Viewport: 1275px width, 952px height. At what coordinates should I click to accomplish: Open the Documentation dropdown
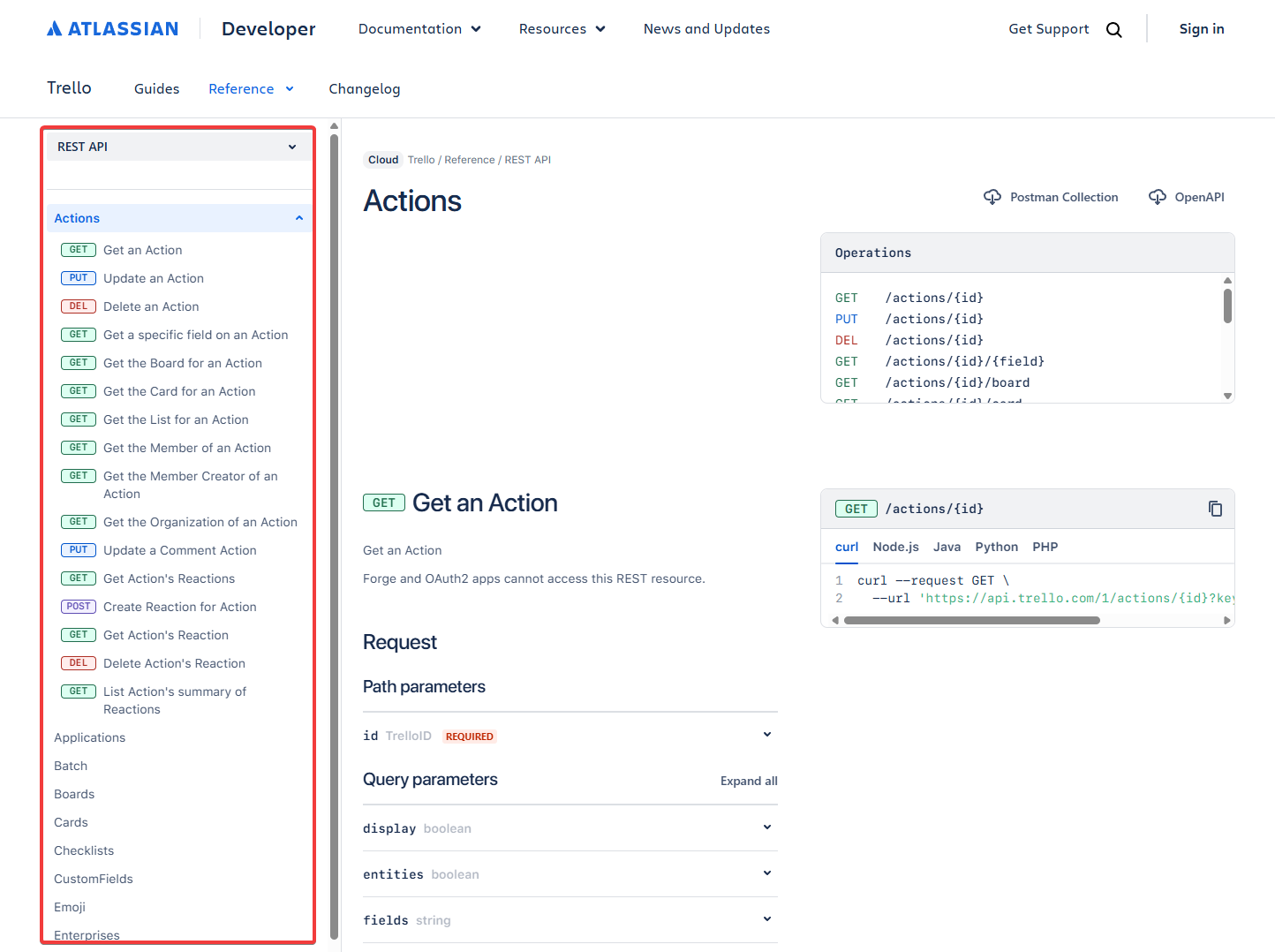419,28
